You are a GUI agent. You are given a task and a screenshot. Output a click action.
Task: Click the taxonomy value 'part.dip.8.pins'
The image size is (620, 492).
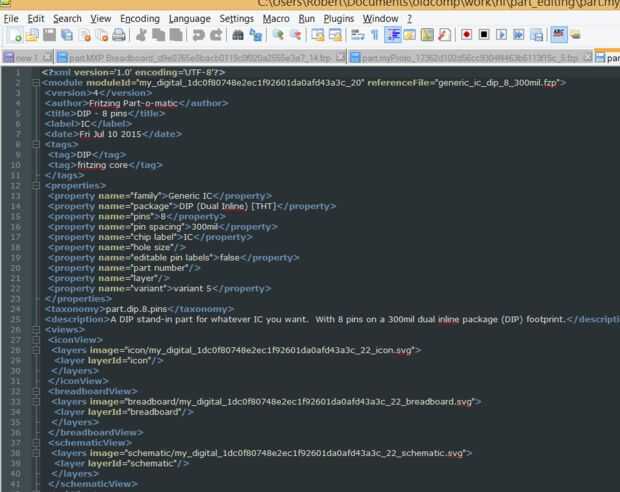click(136, 309)
